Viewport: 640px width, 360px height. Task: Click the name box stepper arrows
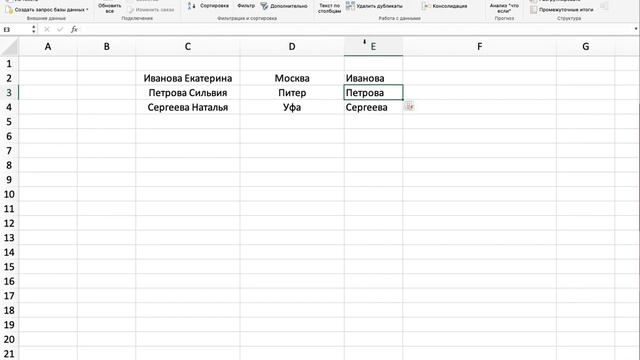pyautogui.click(x=33, y=29)
